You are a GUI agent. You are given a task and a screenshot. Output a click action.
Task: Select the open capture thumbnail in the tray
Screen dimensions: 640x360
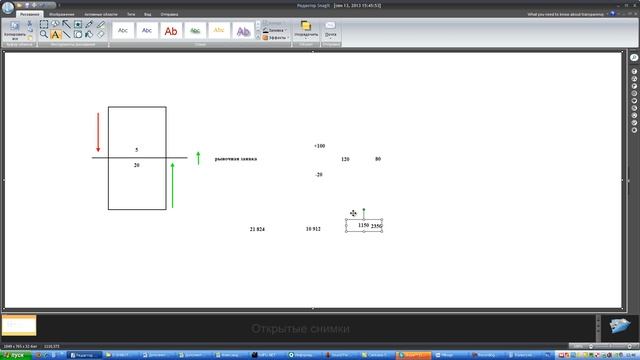point(19,325)
